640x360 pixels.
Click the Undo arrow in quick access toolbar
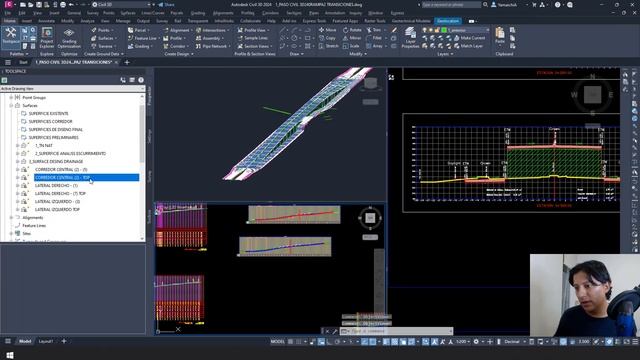pos(71,4)
